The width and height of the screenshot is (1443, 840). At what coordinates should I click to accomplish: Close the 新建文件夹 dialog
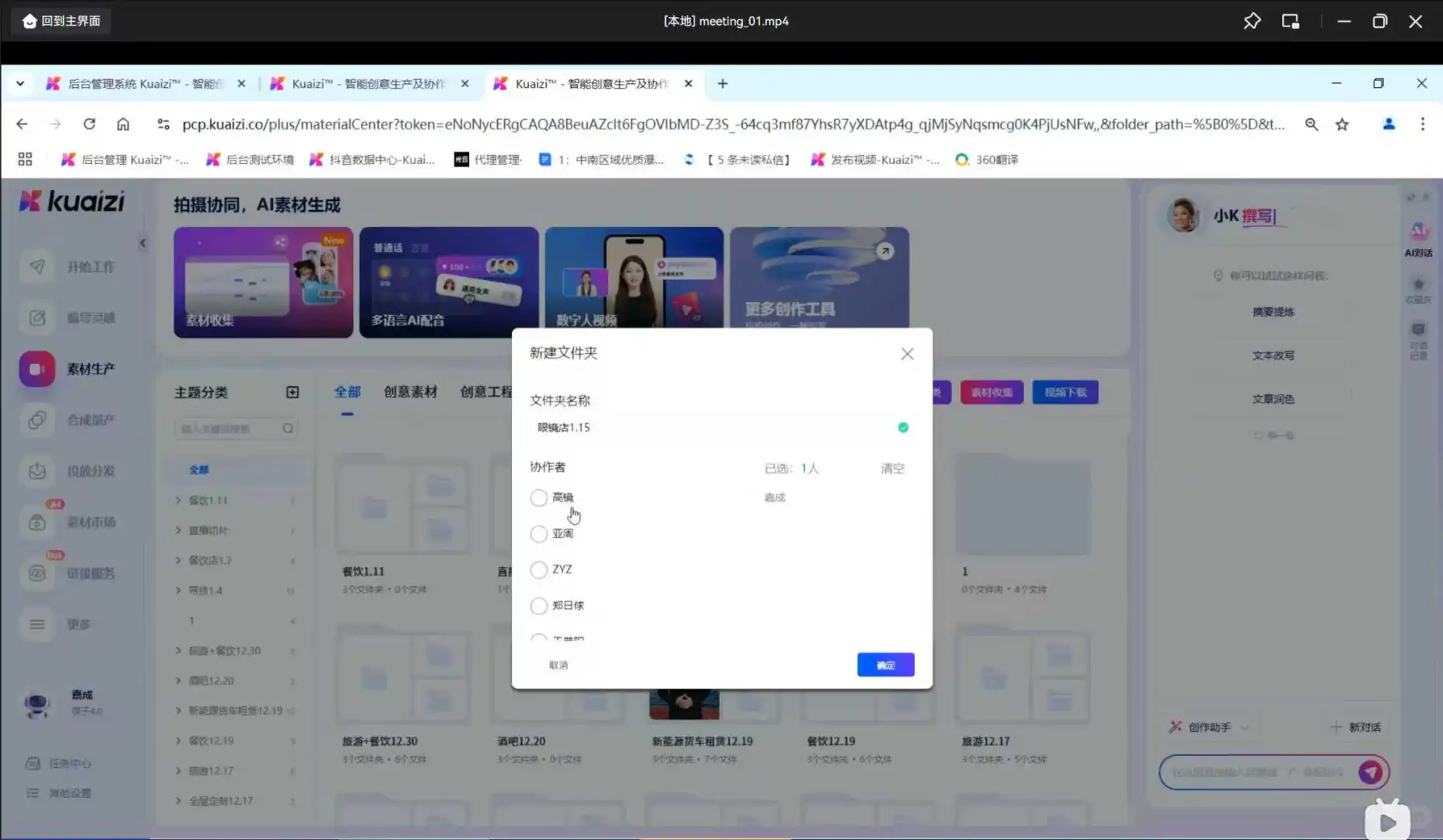click(907, 354)
